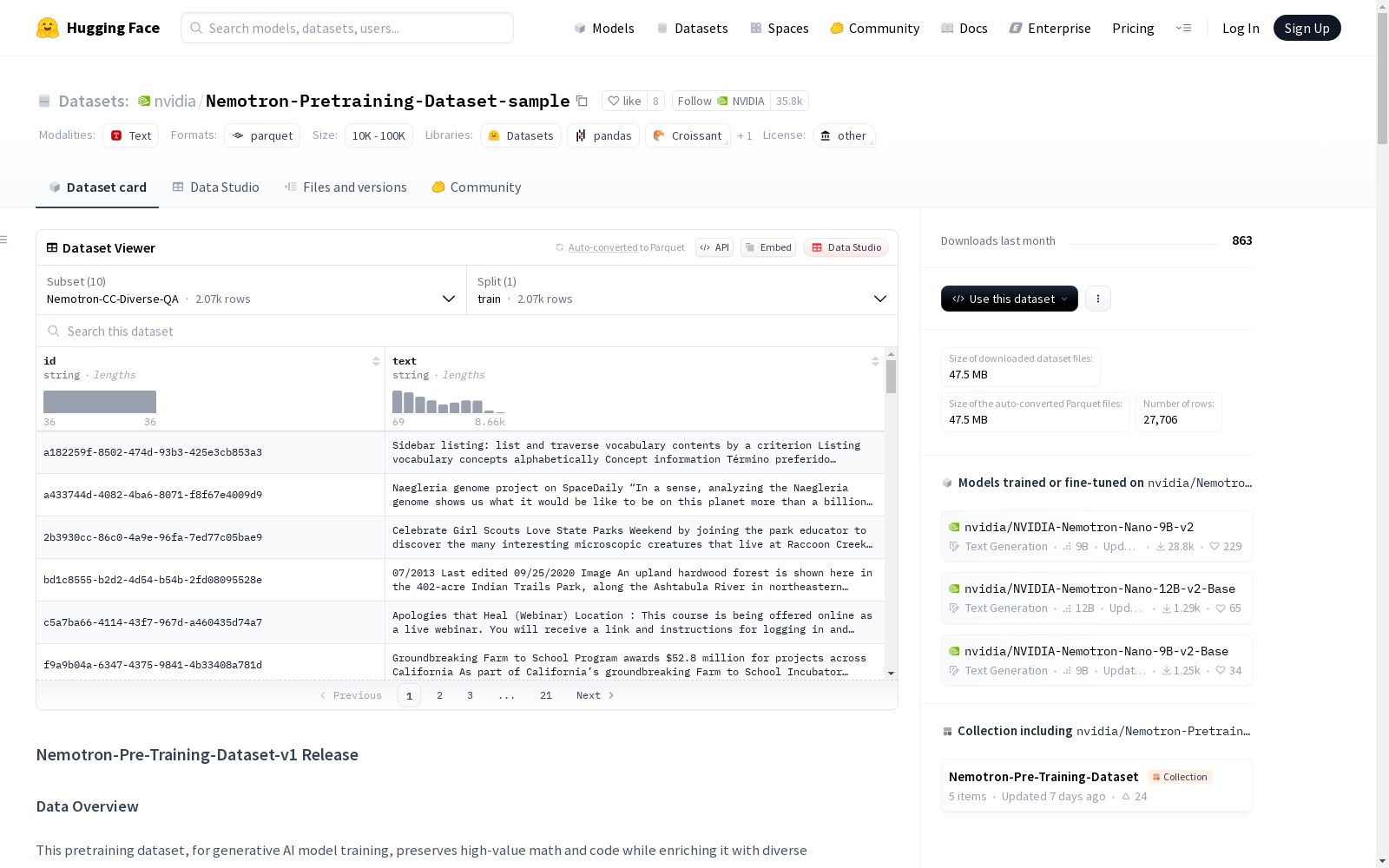The image size is (1389, 868).
Task: Open Files and versions tab
Action: (346, 187)
